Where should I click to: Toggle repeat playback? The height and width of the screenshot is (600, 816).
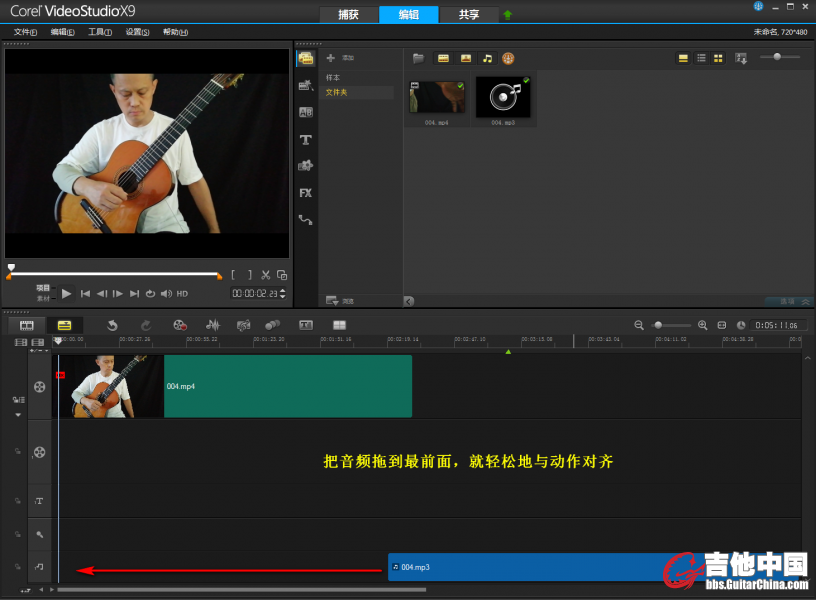[x=150, y=294]
